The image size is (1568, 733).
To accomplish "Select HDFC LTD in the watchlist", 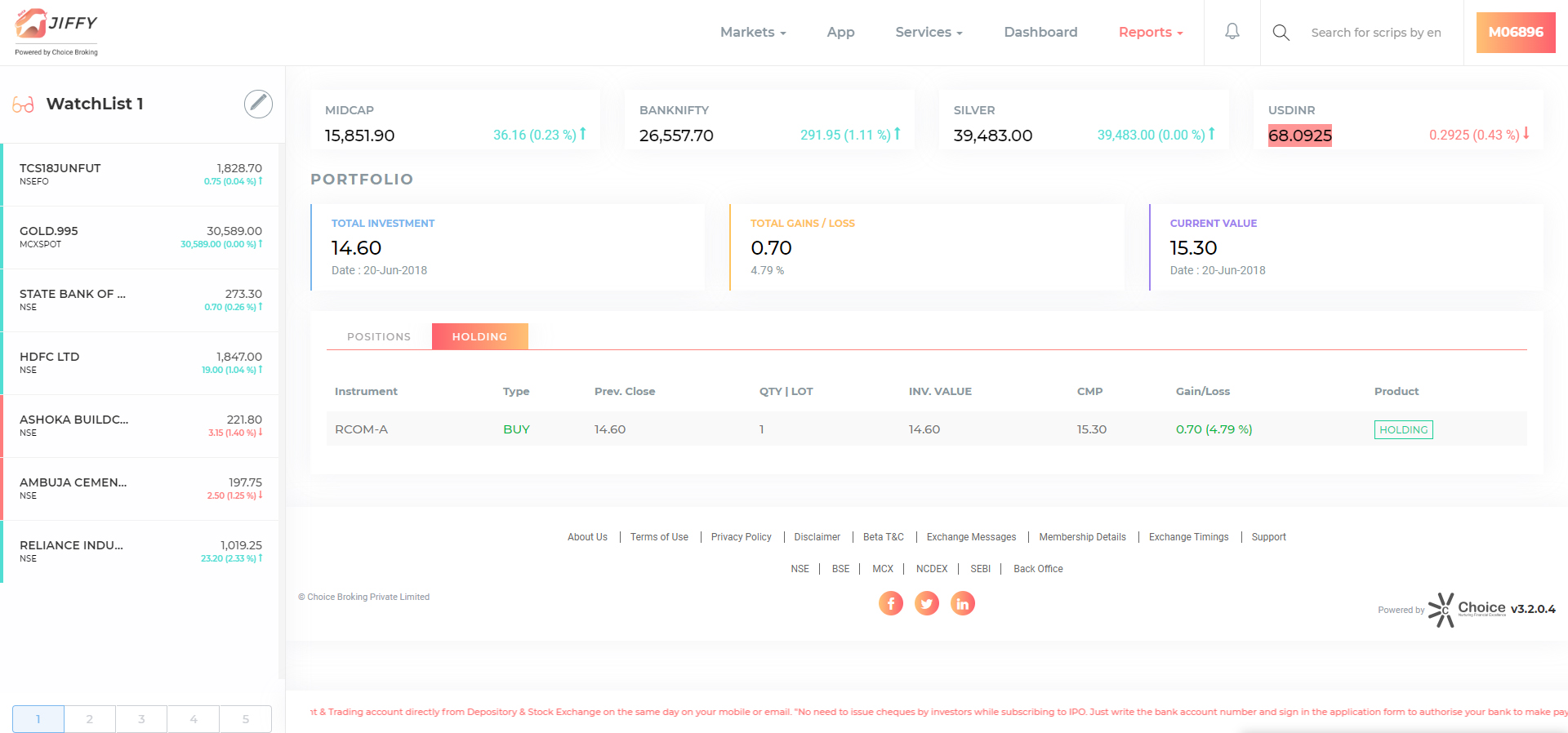I will [x=140, y=363].
